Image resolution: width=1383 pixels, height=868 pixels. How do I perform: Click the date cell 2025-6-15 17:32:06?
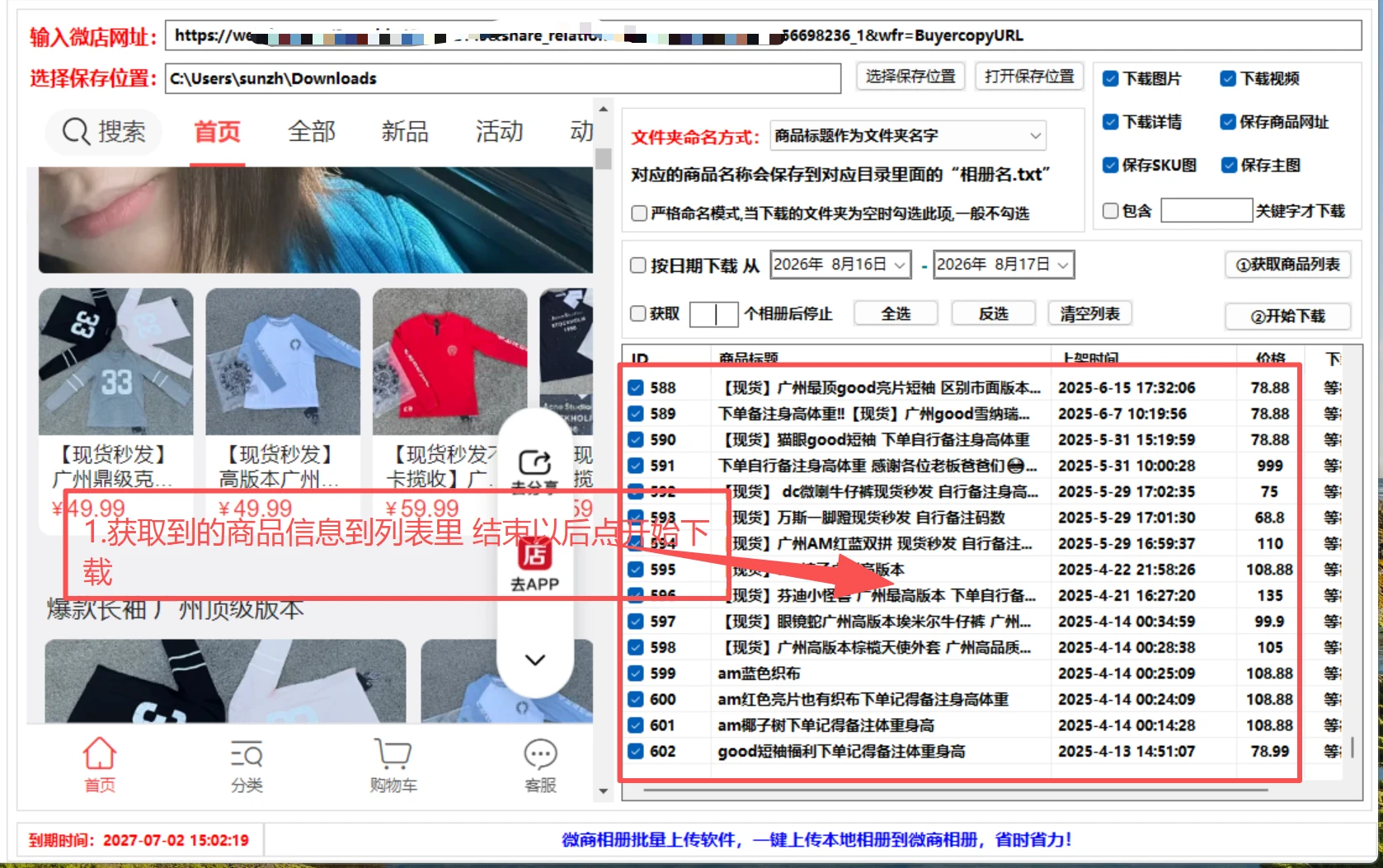pos(1127,387)
